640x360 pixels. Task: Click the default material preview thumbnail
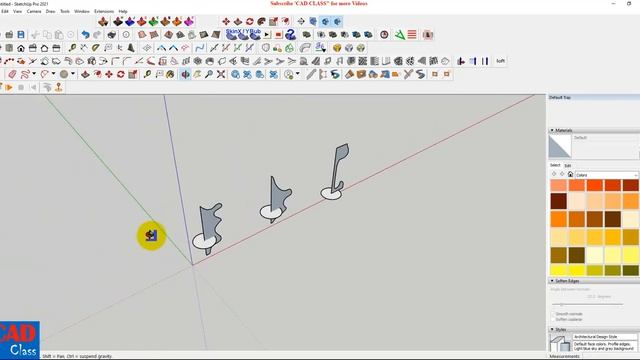coord(560,147)
